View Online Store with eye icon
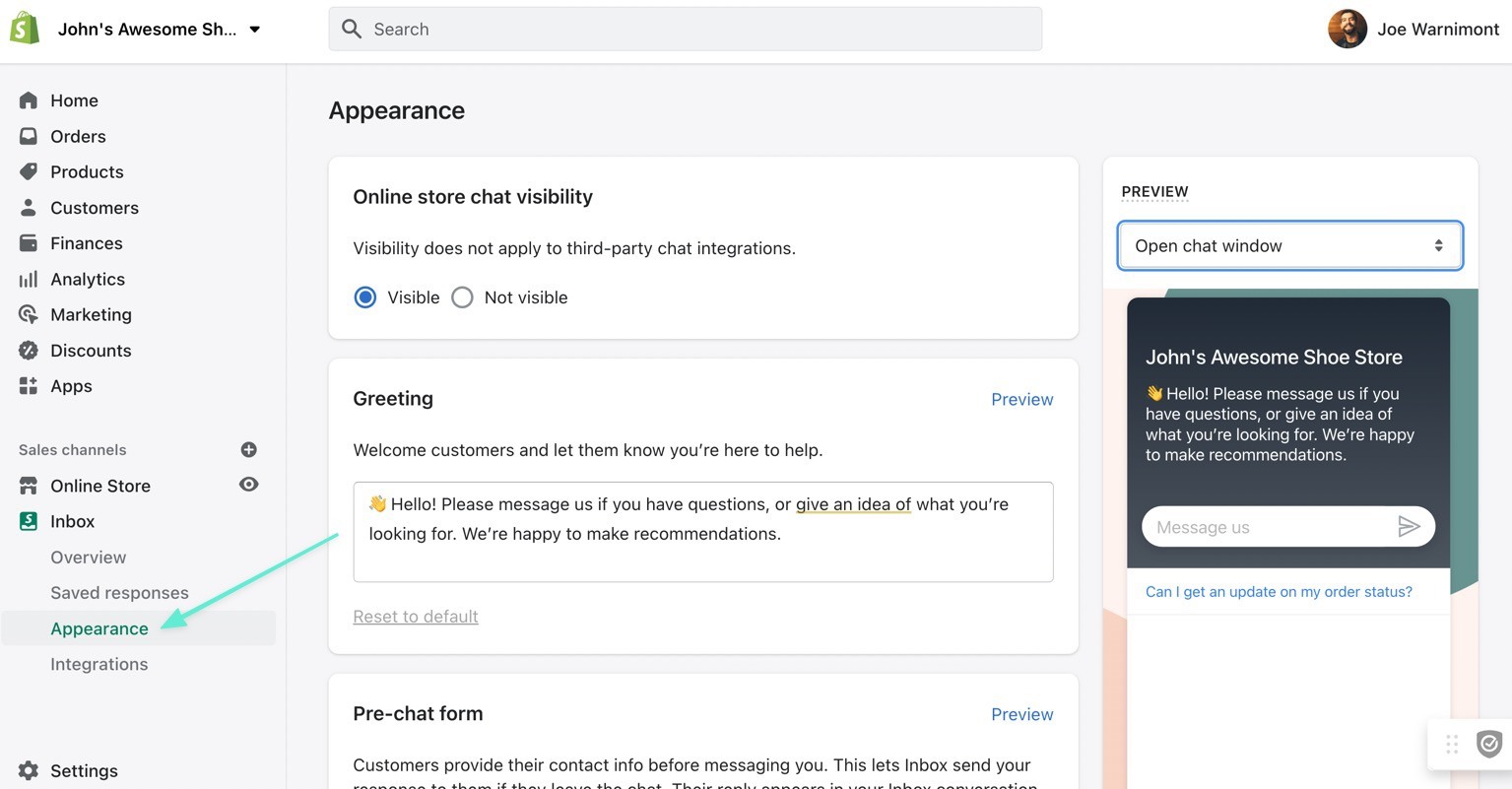 249,485
